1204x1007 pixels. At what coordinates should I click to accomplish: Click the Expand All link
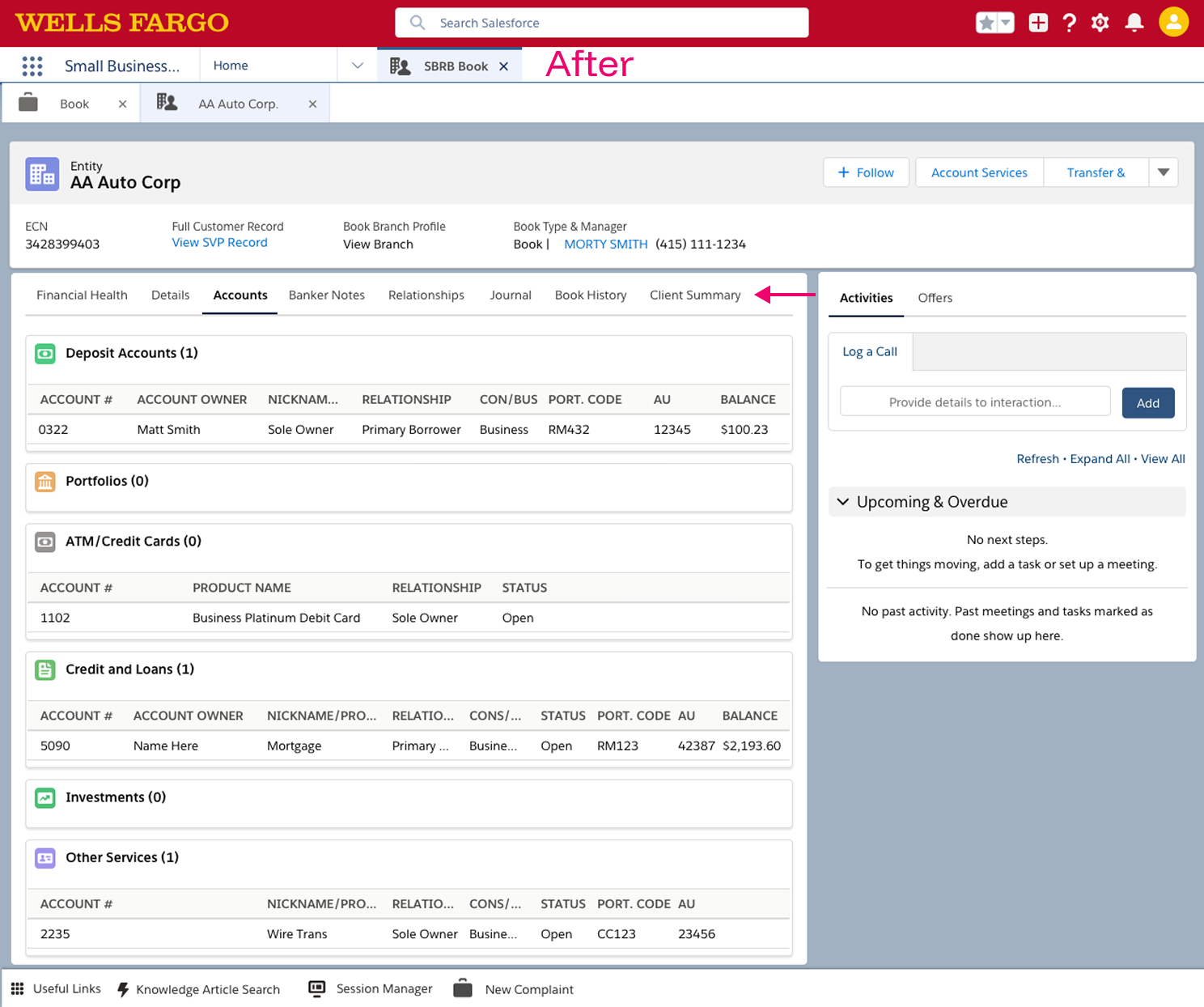[1100, 459]
